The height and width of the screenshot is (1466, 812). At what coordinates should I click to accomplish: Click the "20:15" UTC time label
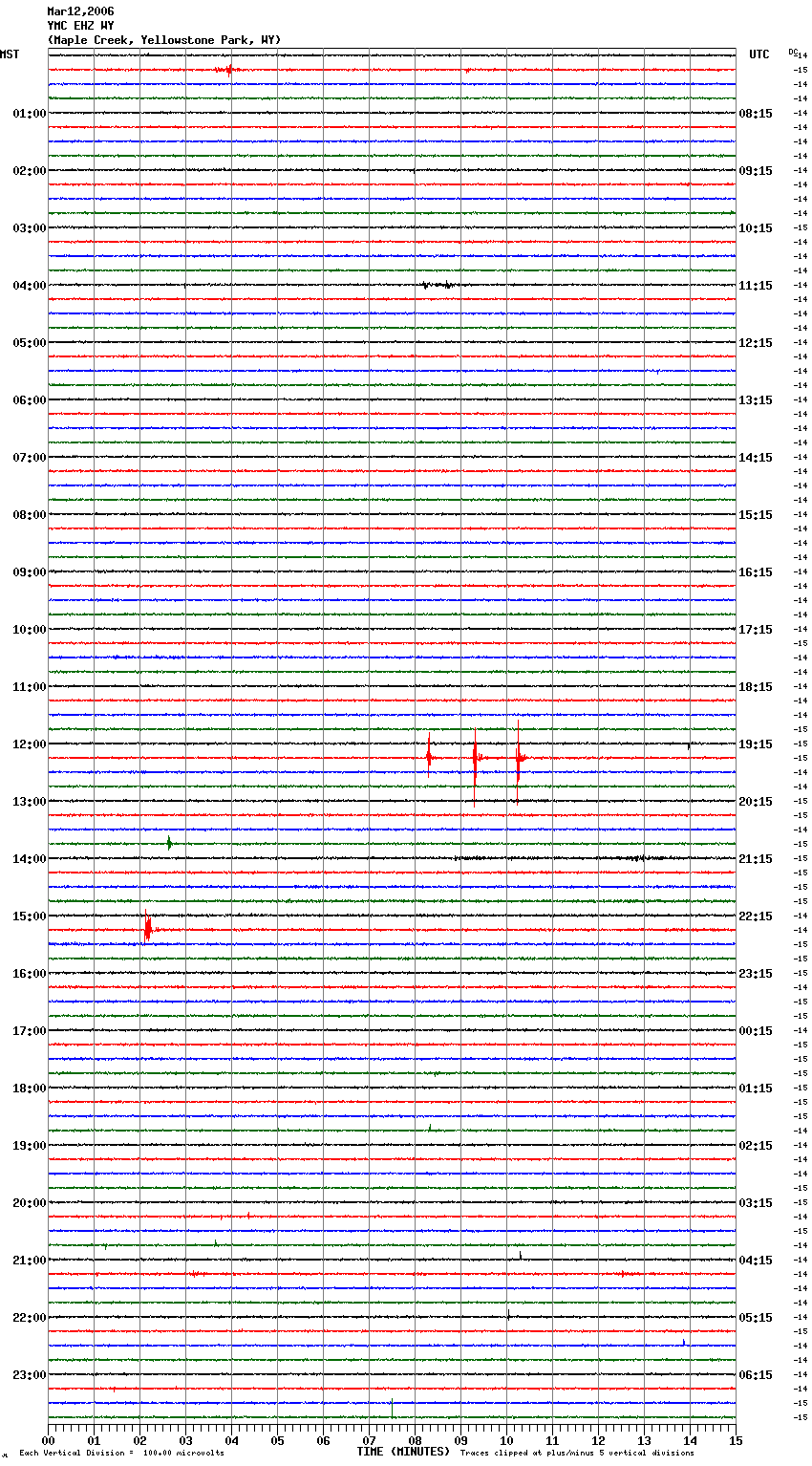[x=756, y=802]
